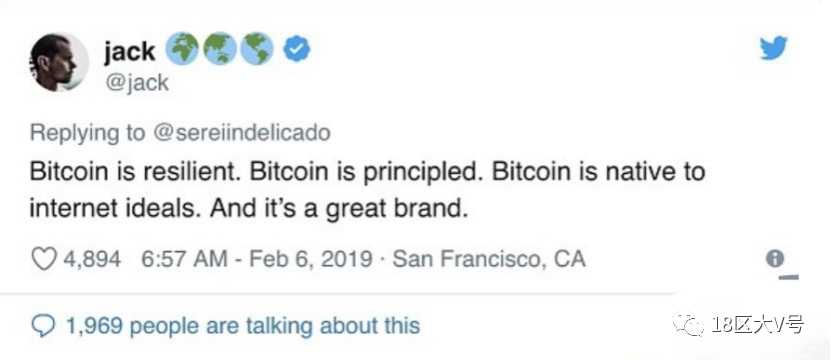
Task: Open jack's profile avatar photo
Action: [59, 62]
